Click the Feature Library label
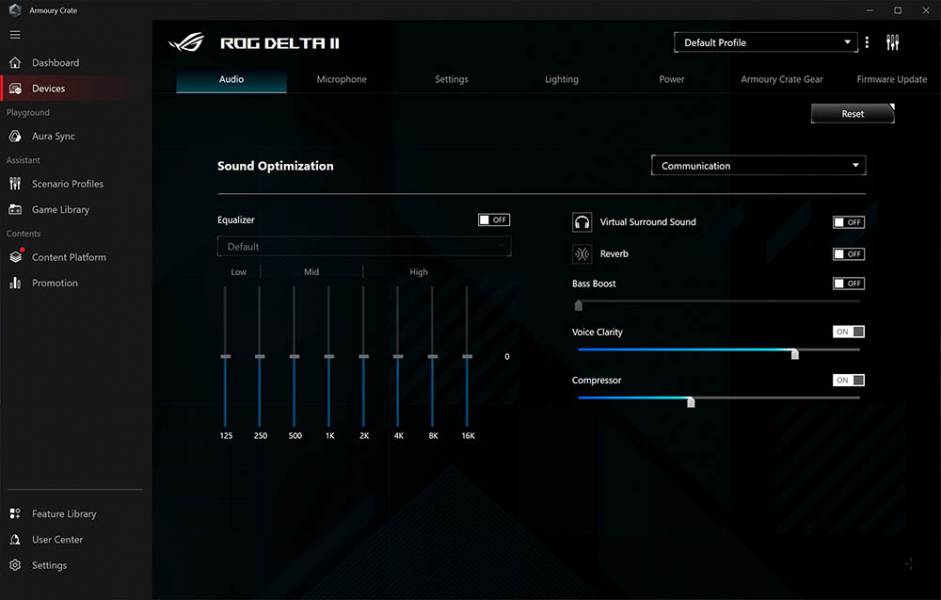 point(64,514)
